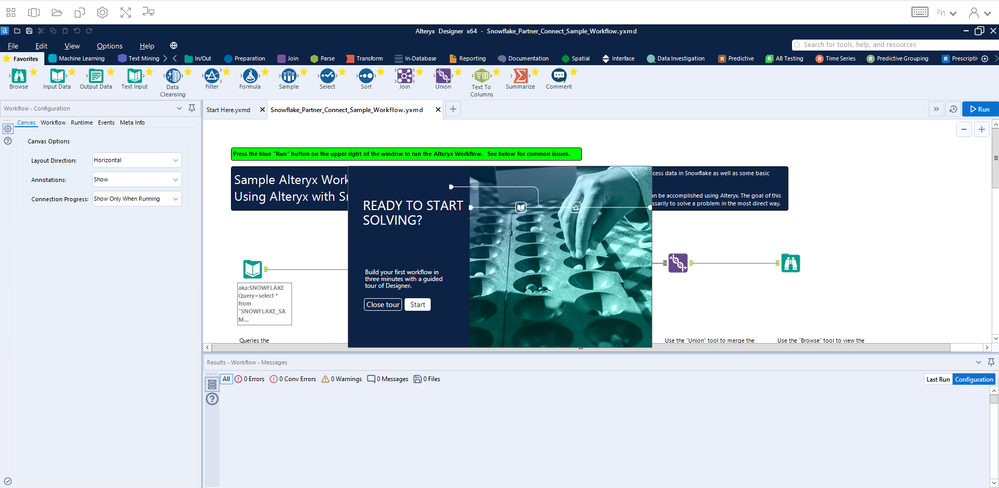Collapse the Results panel chevron
This screenshot has width=999, height=488.
979,362
